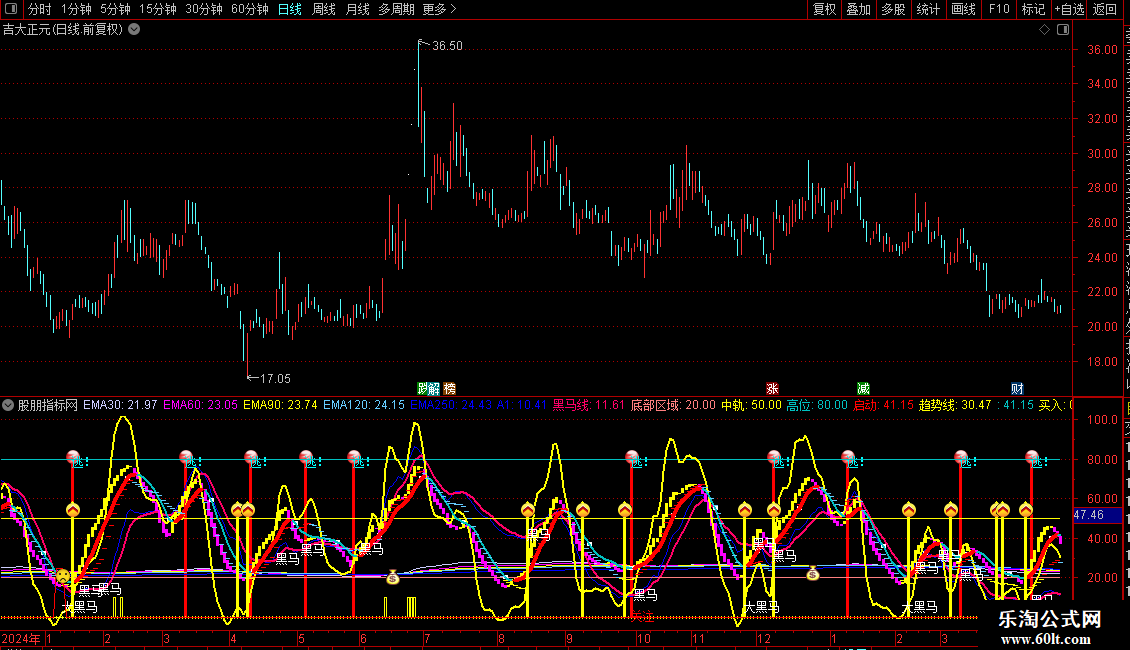Open the 多股 multi-stock view
The width and height of the screenshot is (1130, 650).
pos(894,9)
